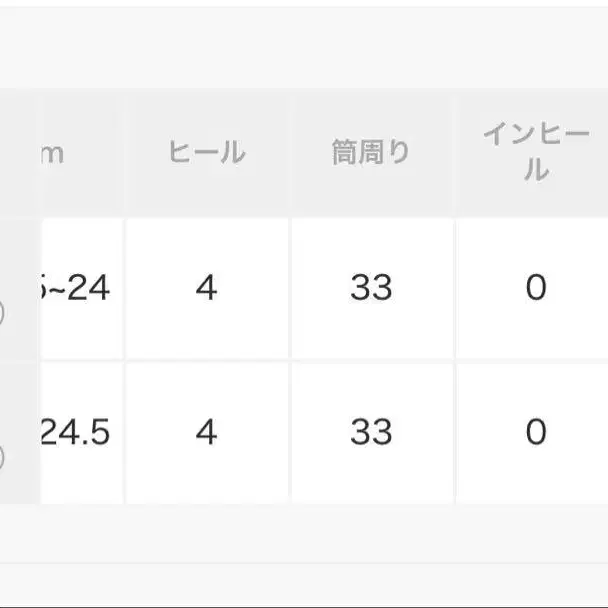Click the light gray strip below the table
Image resolution: width=608 pixels, height=608 pixels.
[304, 541]
